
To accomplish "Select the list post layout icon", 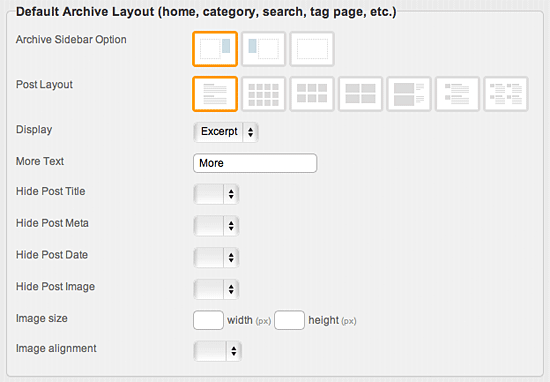I will pos(215,94).
